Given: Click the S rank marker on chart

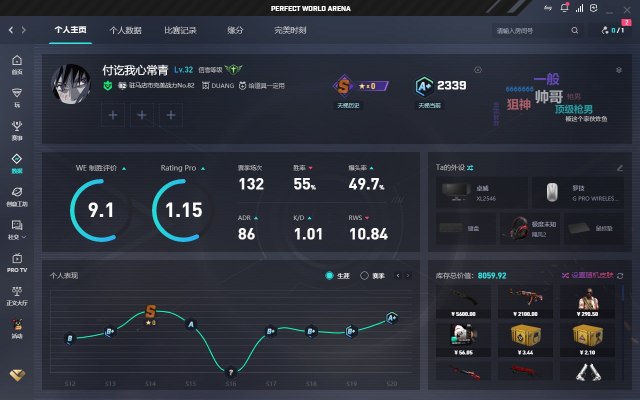Looking at the screenshot, I should 151,312.
